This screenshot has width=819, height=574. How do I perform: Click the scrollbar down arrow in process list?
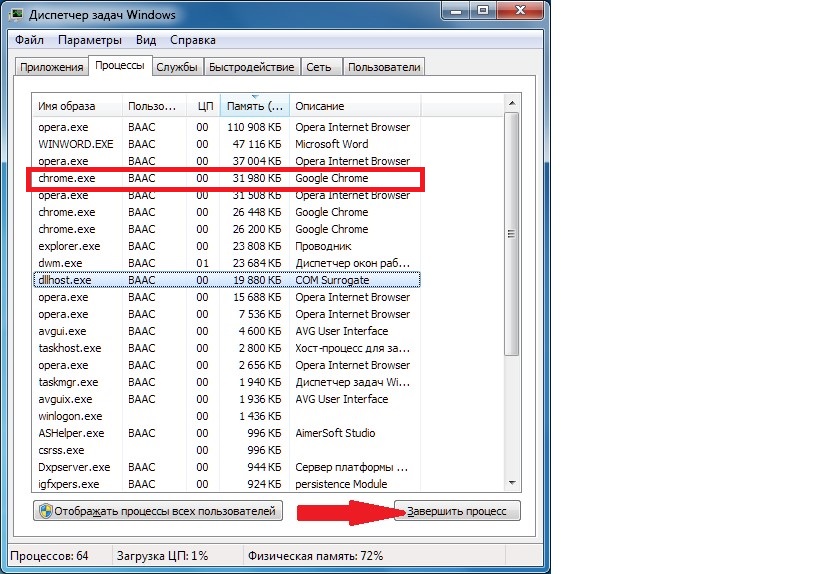click(x=512, y=483)
